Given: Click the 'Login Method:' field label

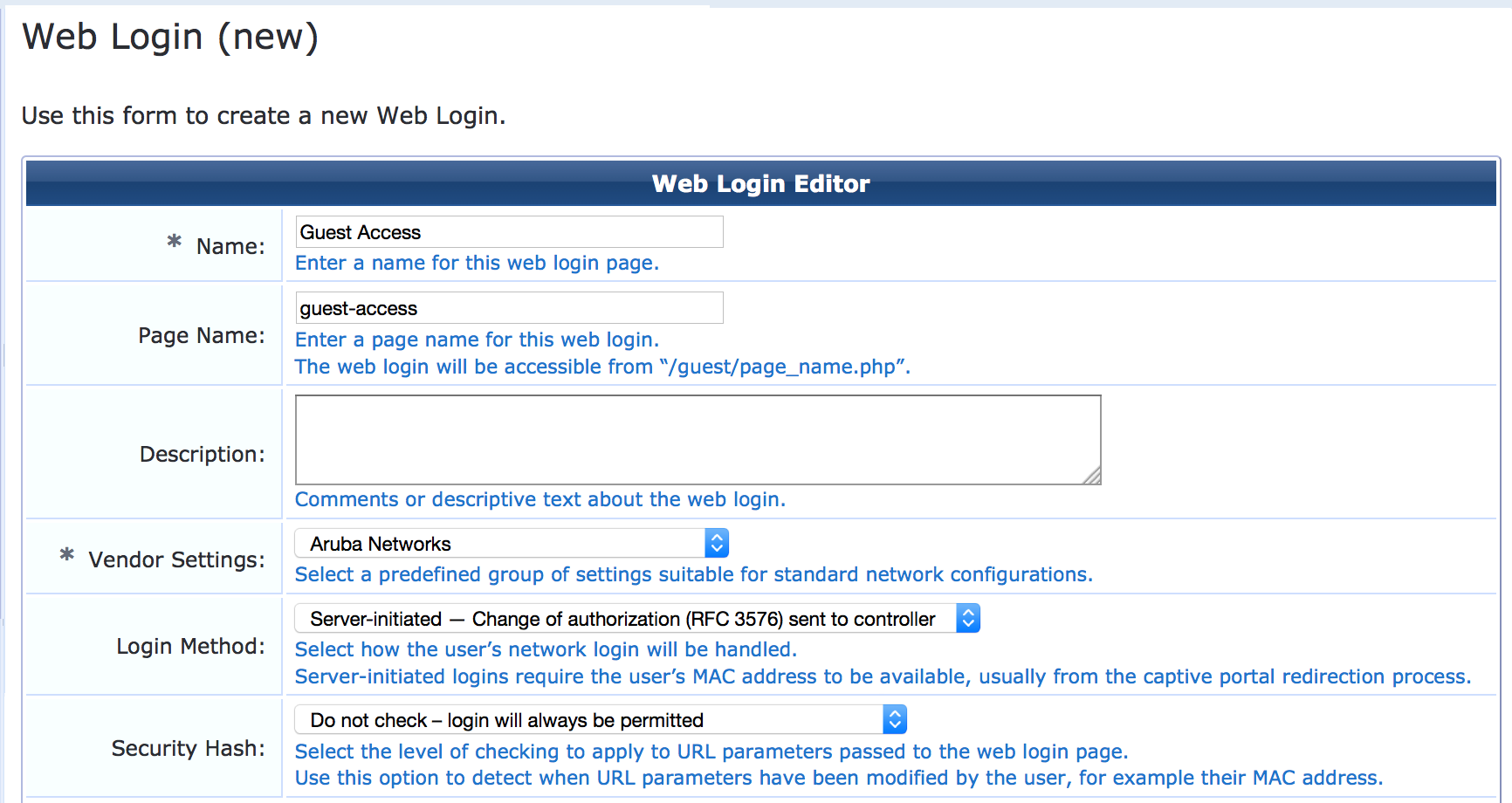Looking at the screenshot, I should pos(191,646).
